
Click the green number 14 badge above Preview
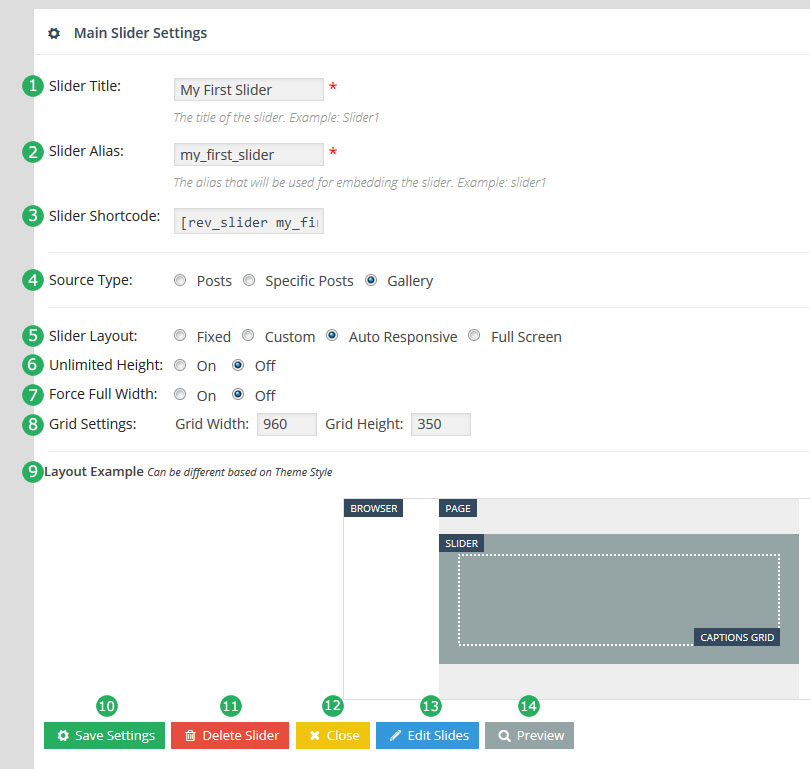click(x=528, y=705)
